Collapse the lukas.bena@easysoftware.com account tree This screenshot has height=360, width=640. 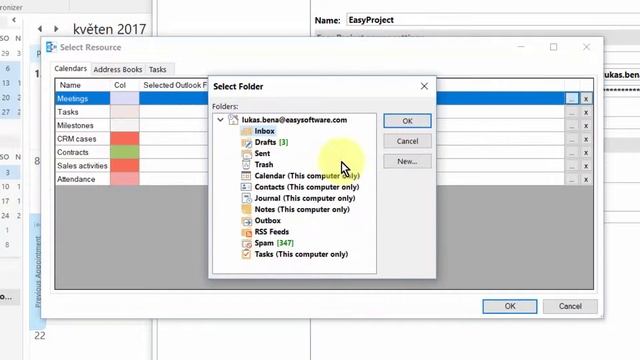point(220,120)
